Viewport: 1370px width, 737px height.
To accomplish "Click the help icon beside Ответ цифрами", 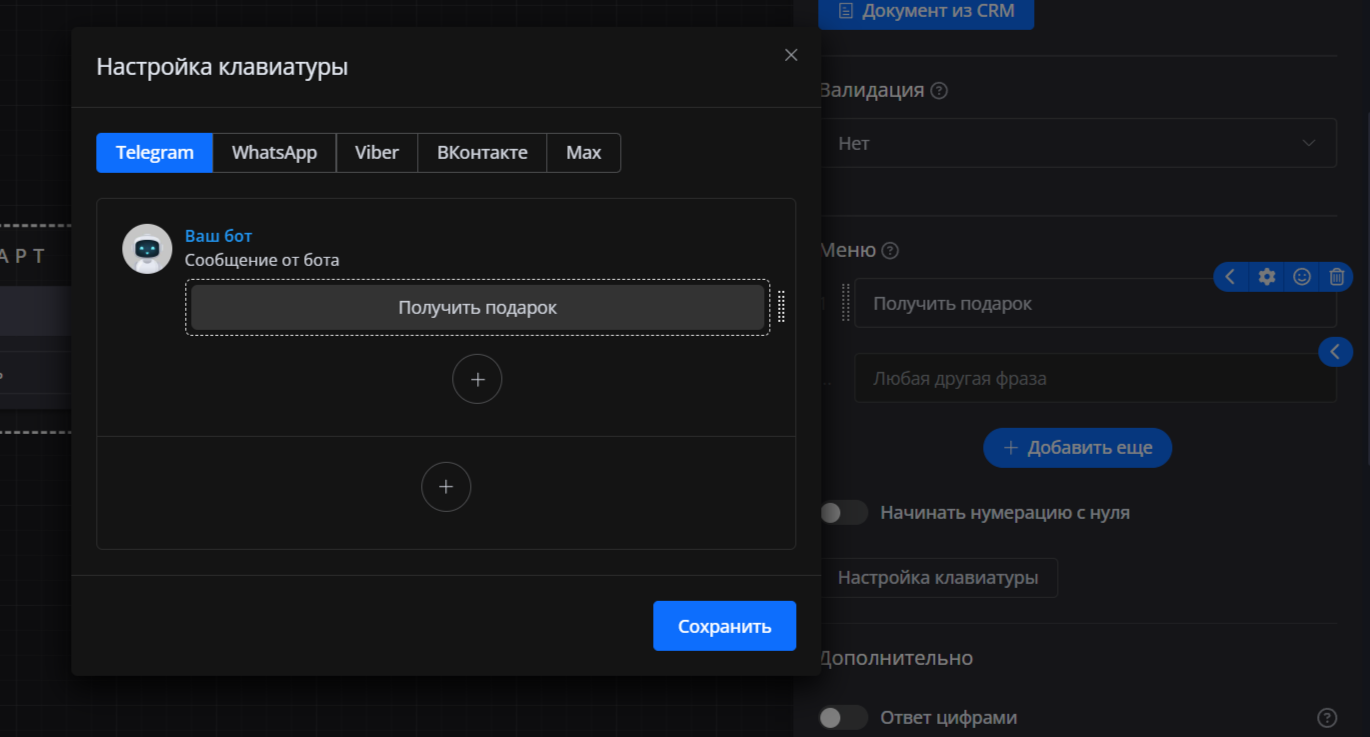I will [1326, 717].
